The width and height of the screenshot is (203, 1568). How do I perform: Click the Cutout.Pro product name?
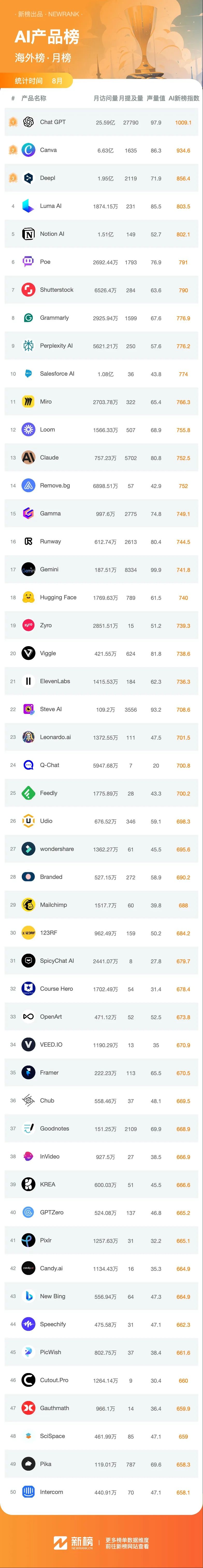54,1381
